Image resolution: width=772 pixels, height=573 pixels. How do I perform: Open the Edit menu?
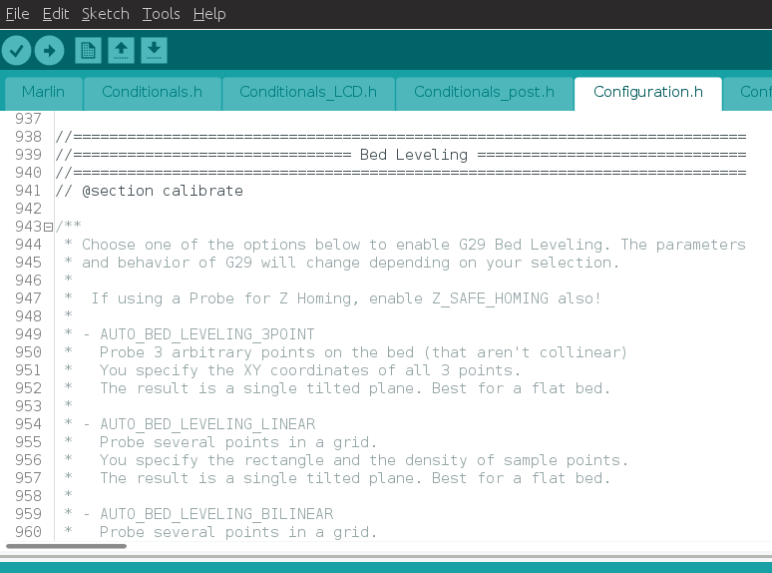(56, 14)
